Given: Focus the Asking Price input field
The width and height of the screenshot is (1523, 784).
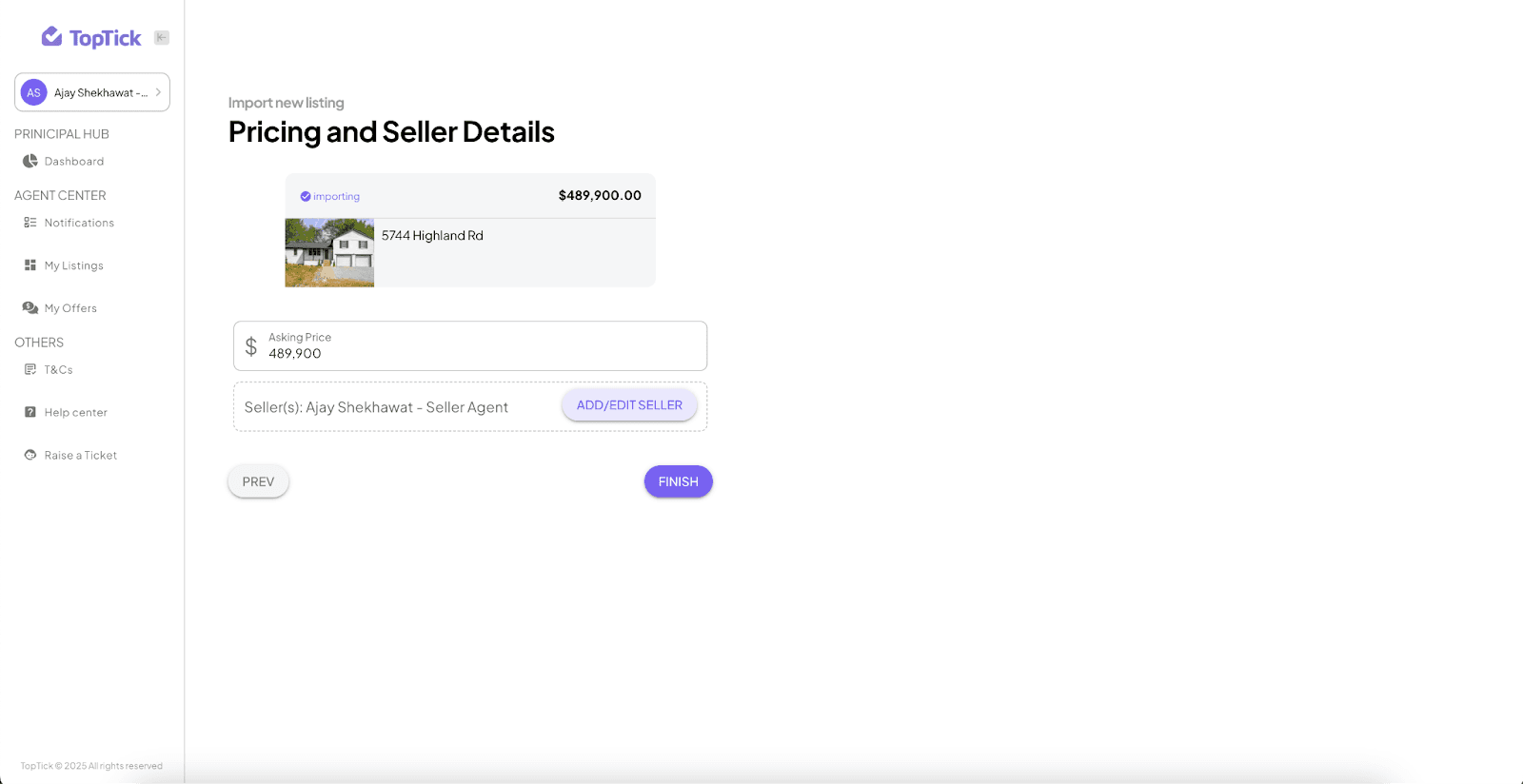Looking at the screenshot, I should (x=470, y=345).
